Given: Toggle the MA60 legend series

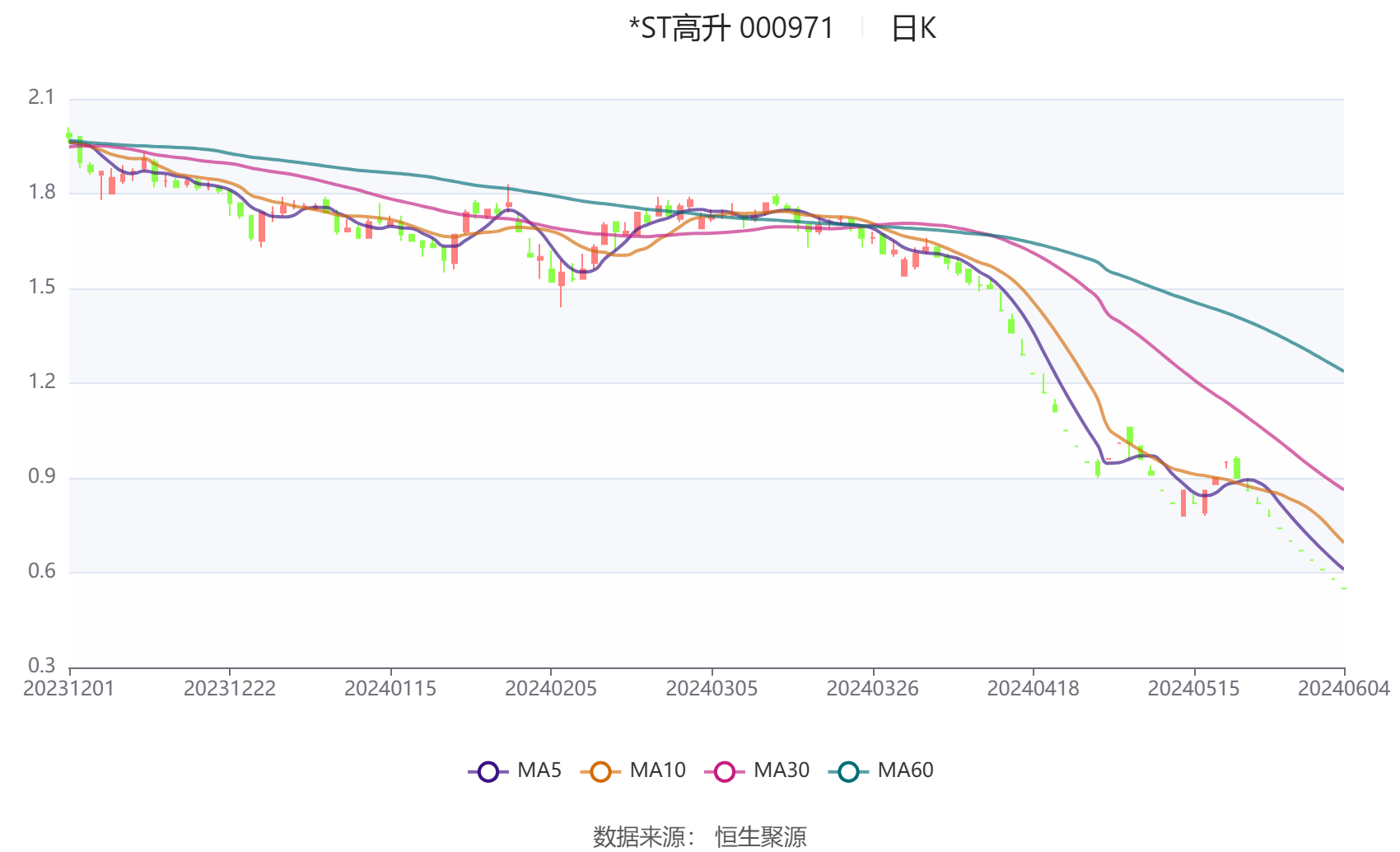Looking at the screenshot, I should (x=881, y=770).
